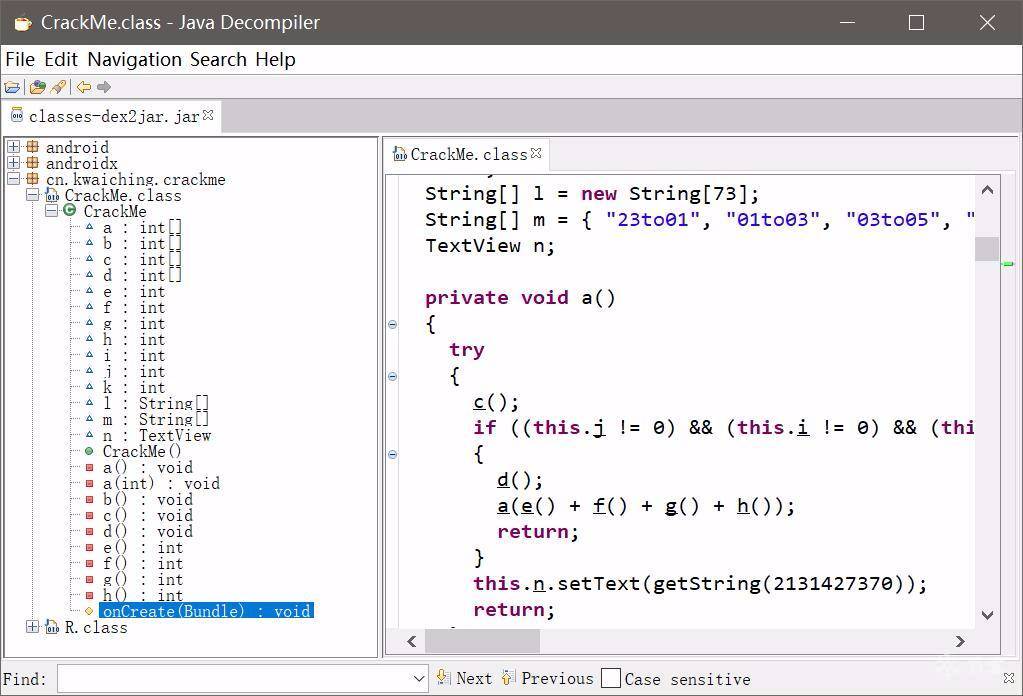
Task: Close the CrackMe.class editor tab
Action: pos(536,153)
